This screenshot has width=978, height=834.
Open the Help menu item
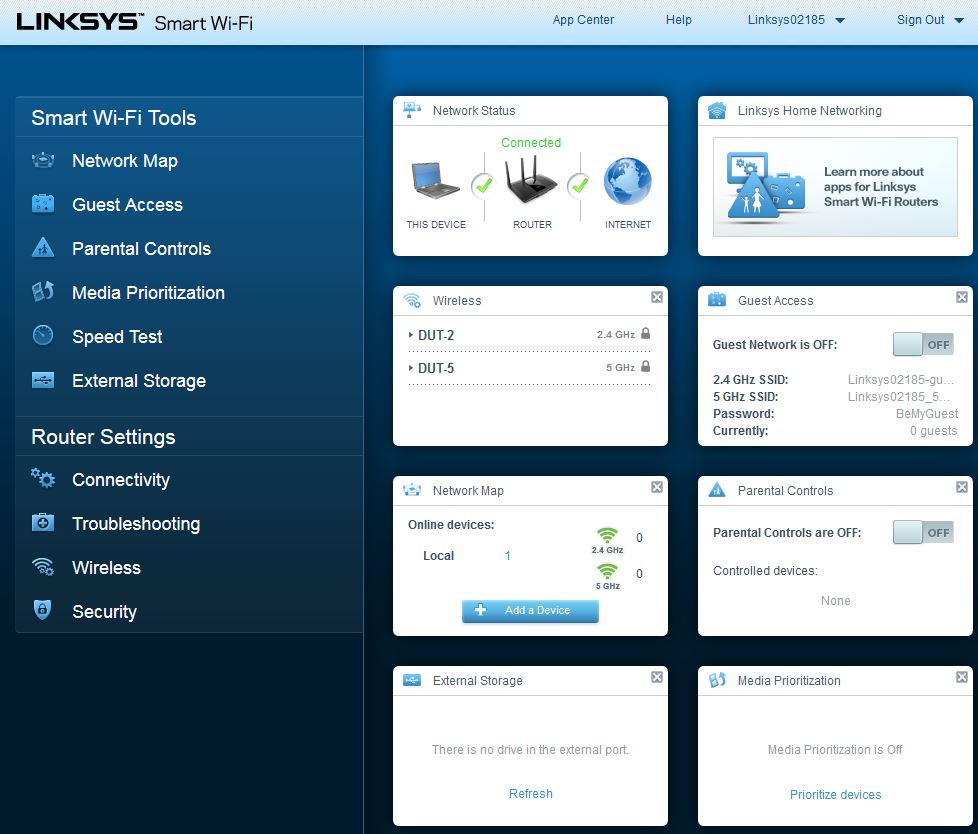coord(679,20)
